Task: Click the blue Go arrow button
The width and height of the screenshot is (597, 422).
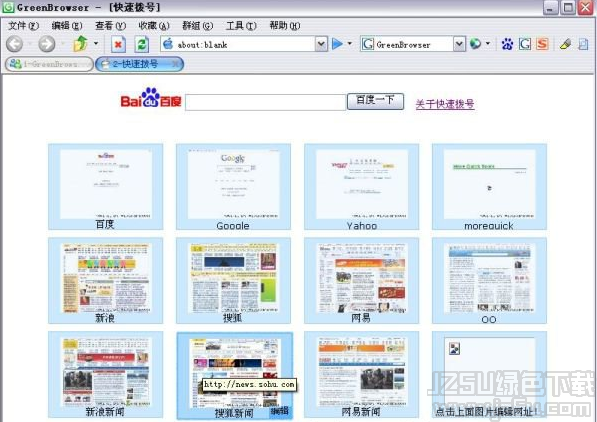Action: (337, 44)
